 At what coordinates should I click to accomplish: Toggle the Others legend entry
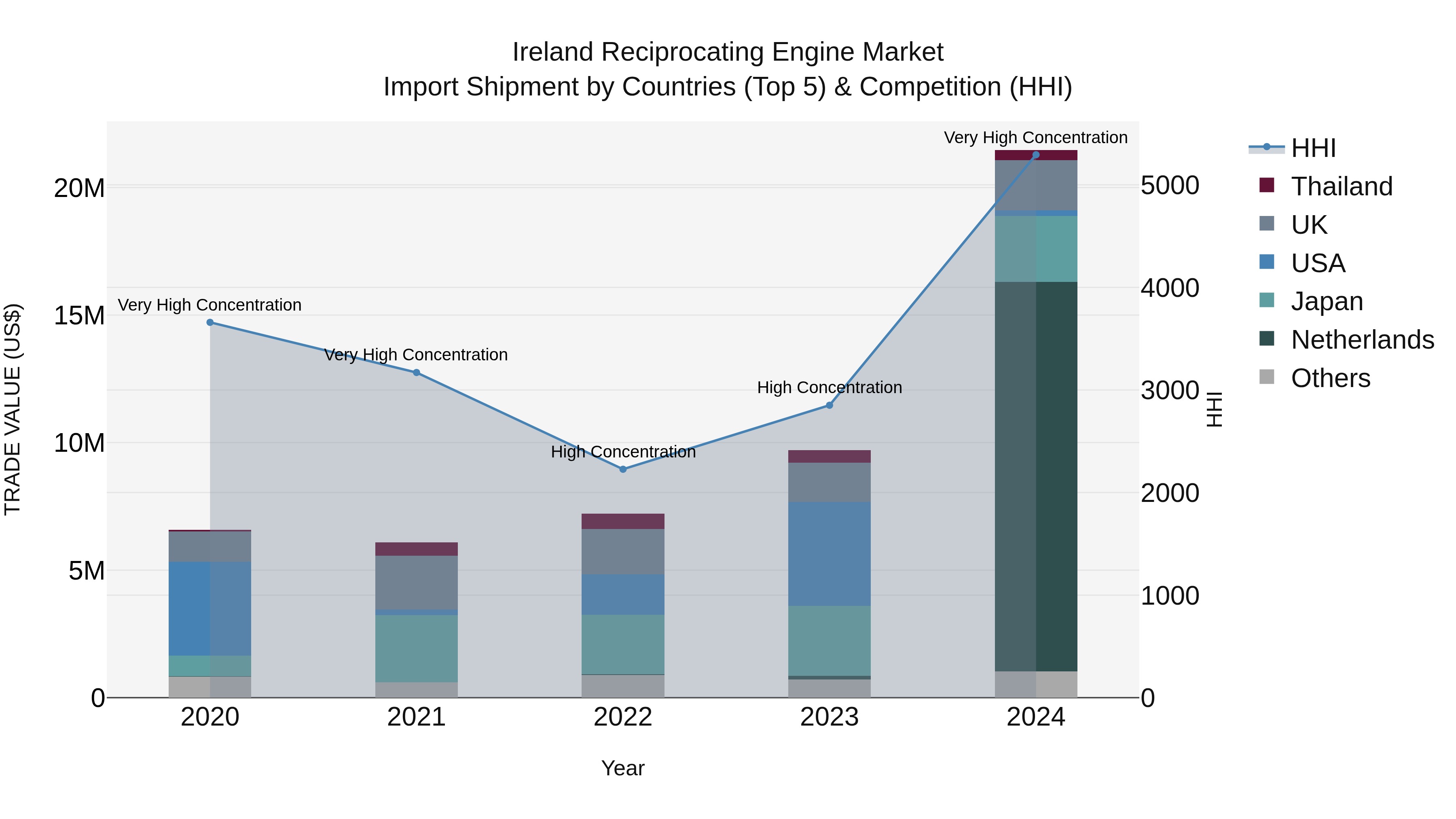click(x=1315, y=378)
